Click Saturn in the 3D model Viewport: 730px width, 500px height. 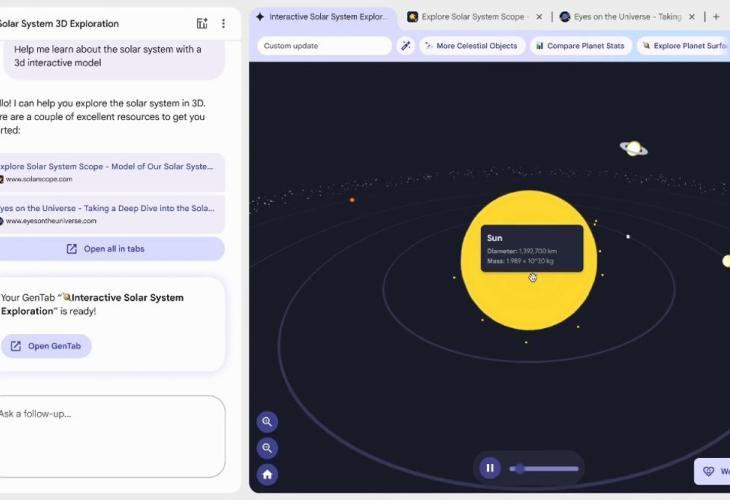[633, 148]
